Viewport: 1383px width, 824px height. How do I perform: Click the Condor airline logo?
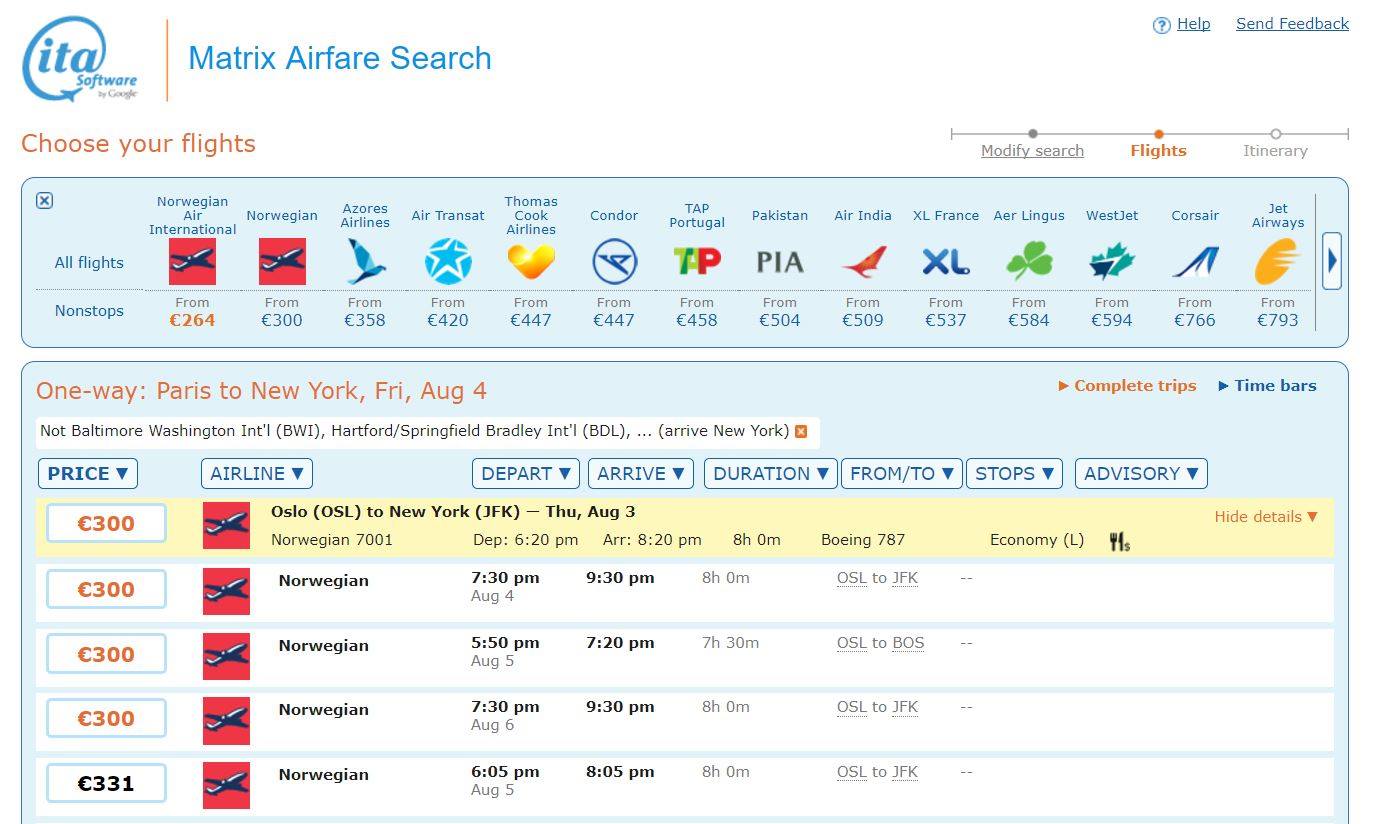(x=613, y=262)
